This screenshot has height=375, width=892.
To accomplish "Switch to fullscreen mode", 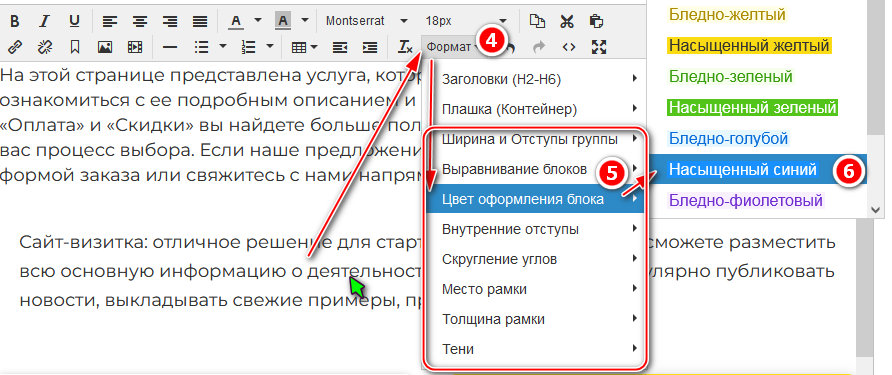I will tap(598, 47).
